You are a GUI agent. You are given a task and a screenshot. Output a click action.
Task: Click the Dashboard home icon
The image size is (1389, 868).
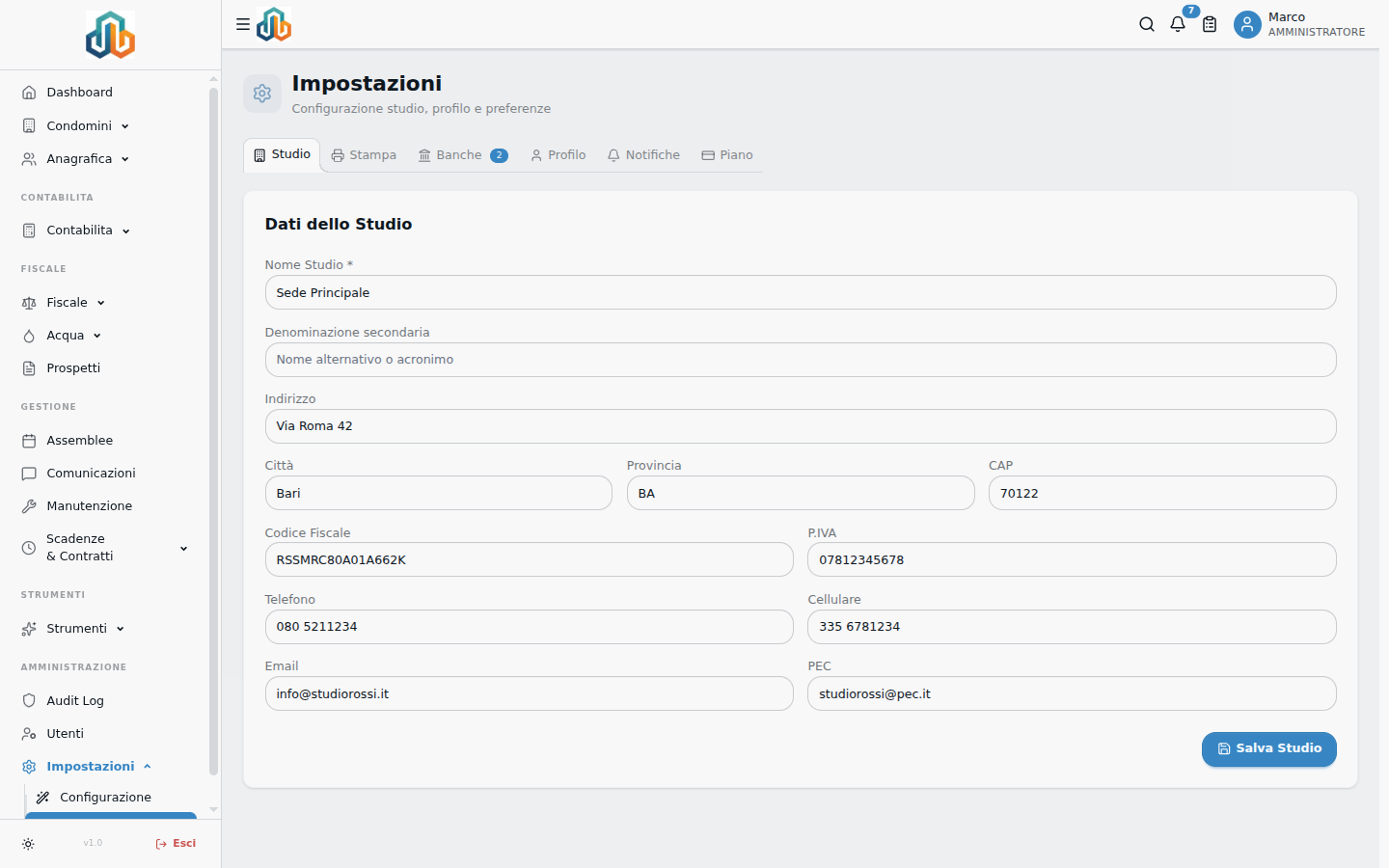click(x=29, y=93)
